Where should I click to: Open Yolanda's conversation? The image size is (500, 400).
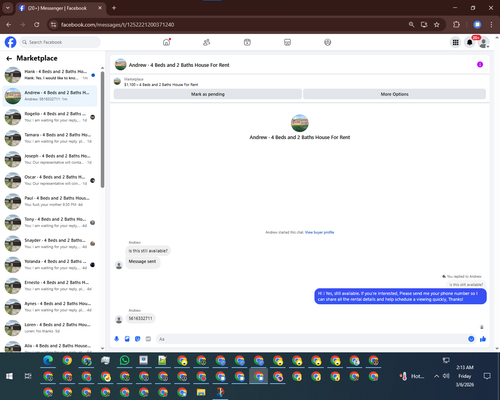pyautogui.click(x=50, y=265)
